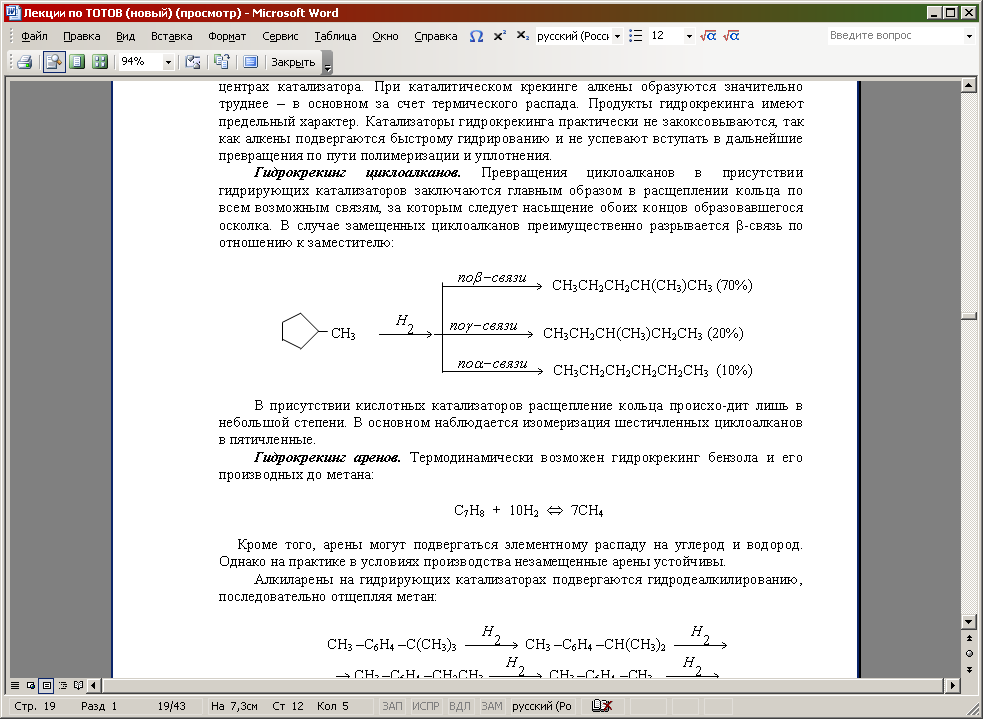
Task: Switch to Print Layout view icon
Action: click(x=46, y=685)
